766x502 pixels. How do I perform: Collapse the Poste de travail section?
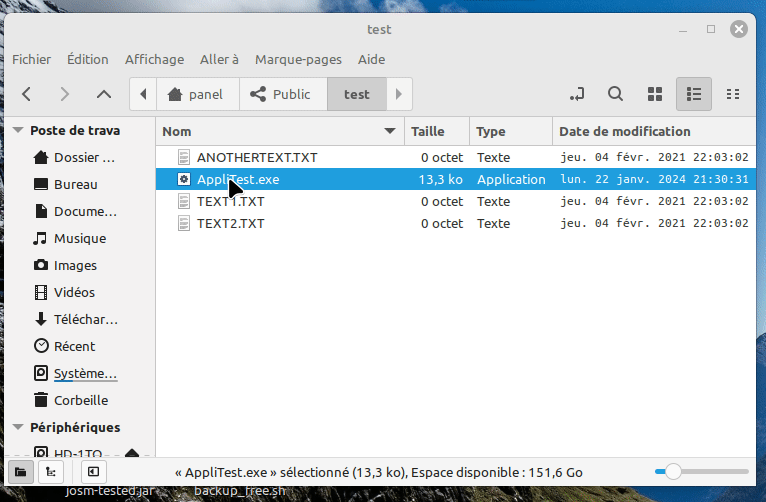(x=18, y=130)
